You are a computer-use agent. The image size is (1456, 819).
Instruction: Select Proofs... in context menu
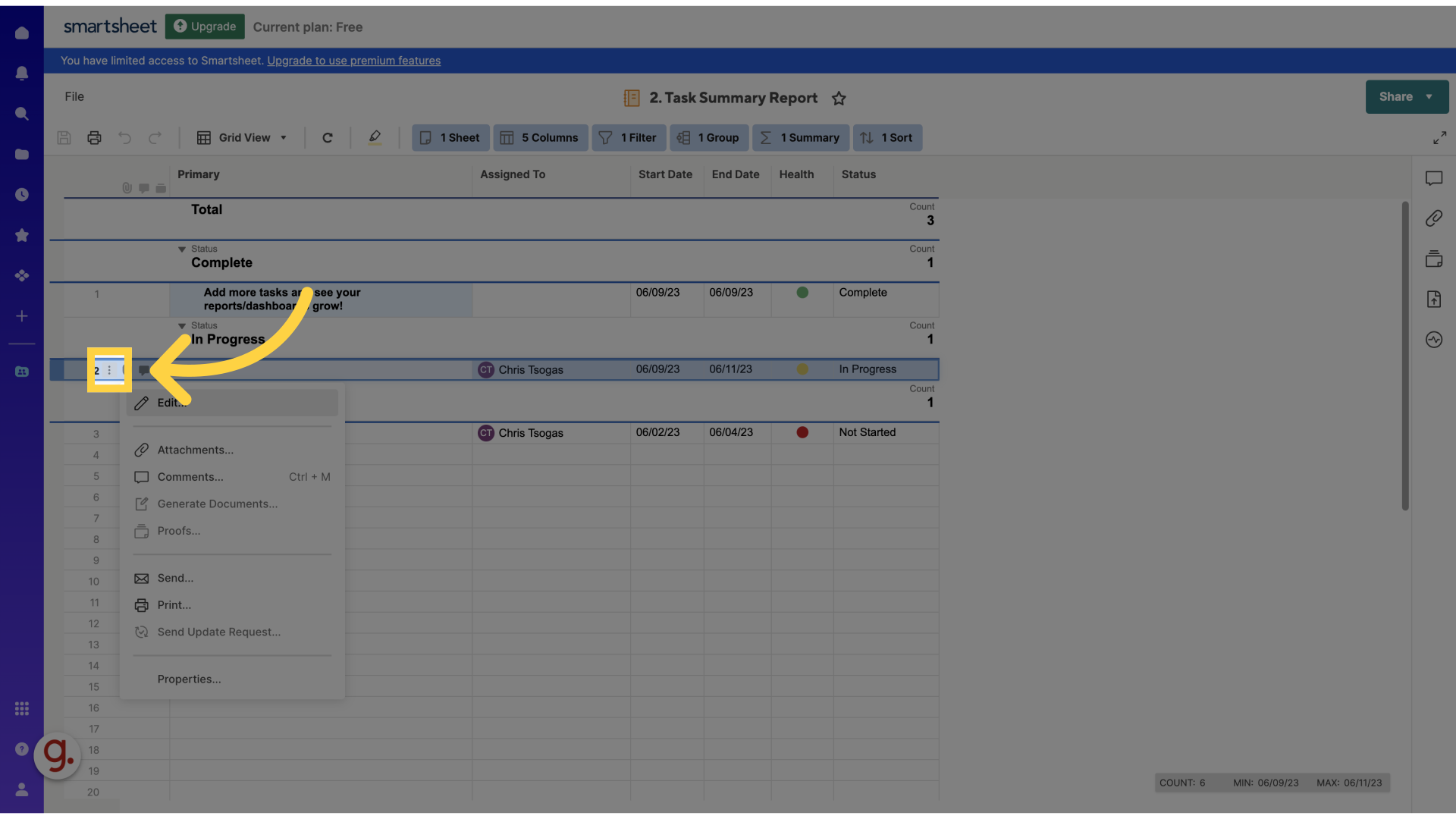[232, 531]
